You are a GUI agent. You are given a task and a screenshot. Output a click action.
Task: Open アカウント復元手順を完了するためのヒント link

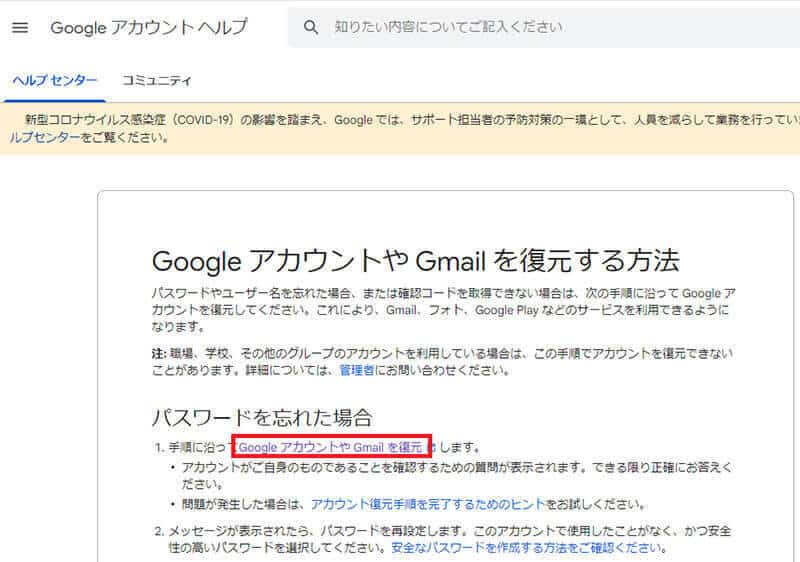pos(428,504)
